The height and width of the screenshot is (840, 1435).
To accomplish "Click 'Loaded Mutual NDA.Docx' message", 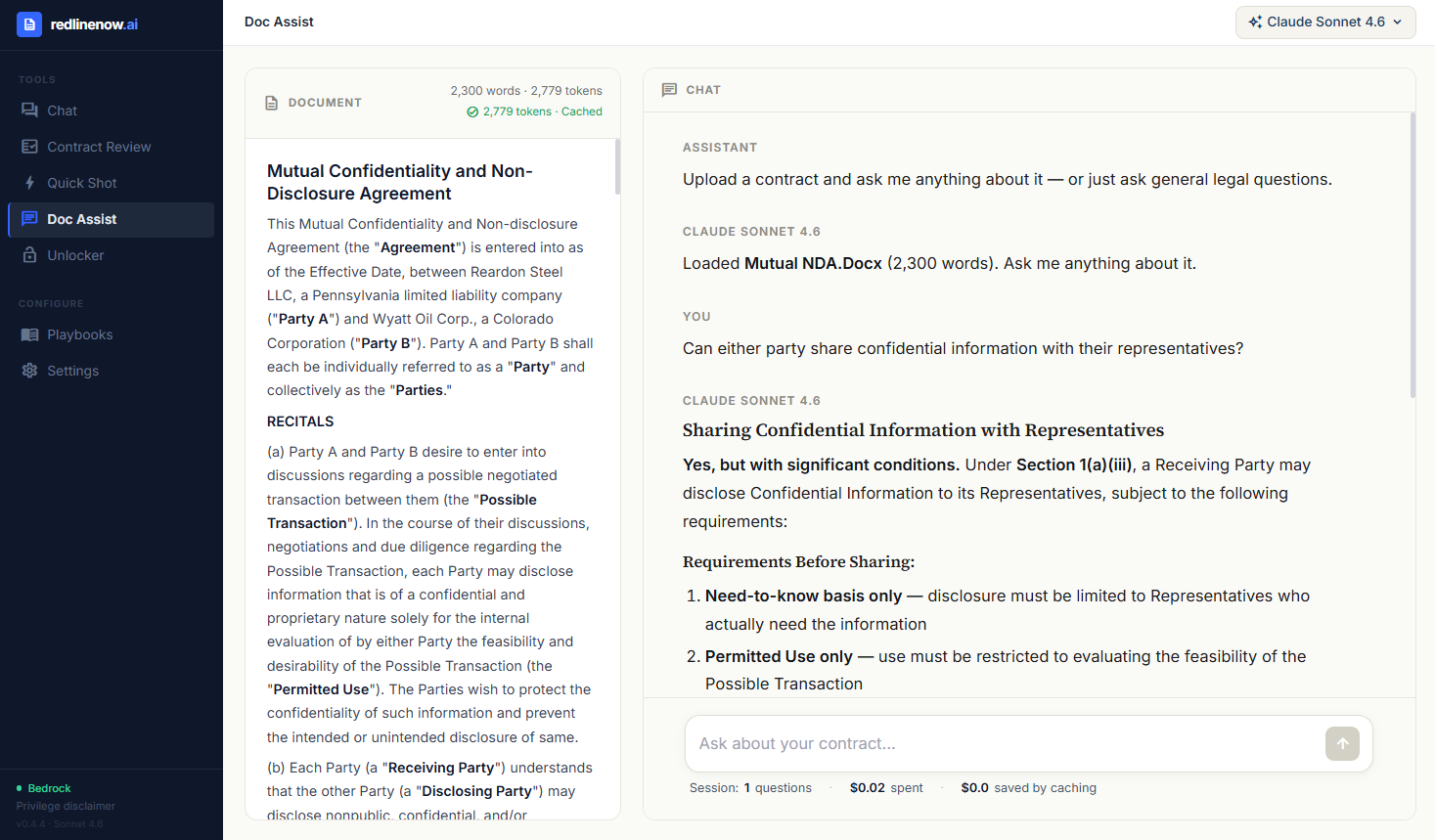I will [939, 263].
